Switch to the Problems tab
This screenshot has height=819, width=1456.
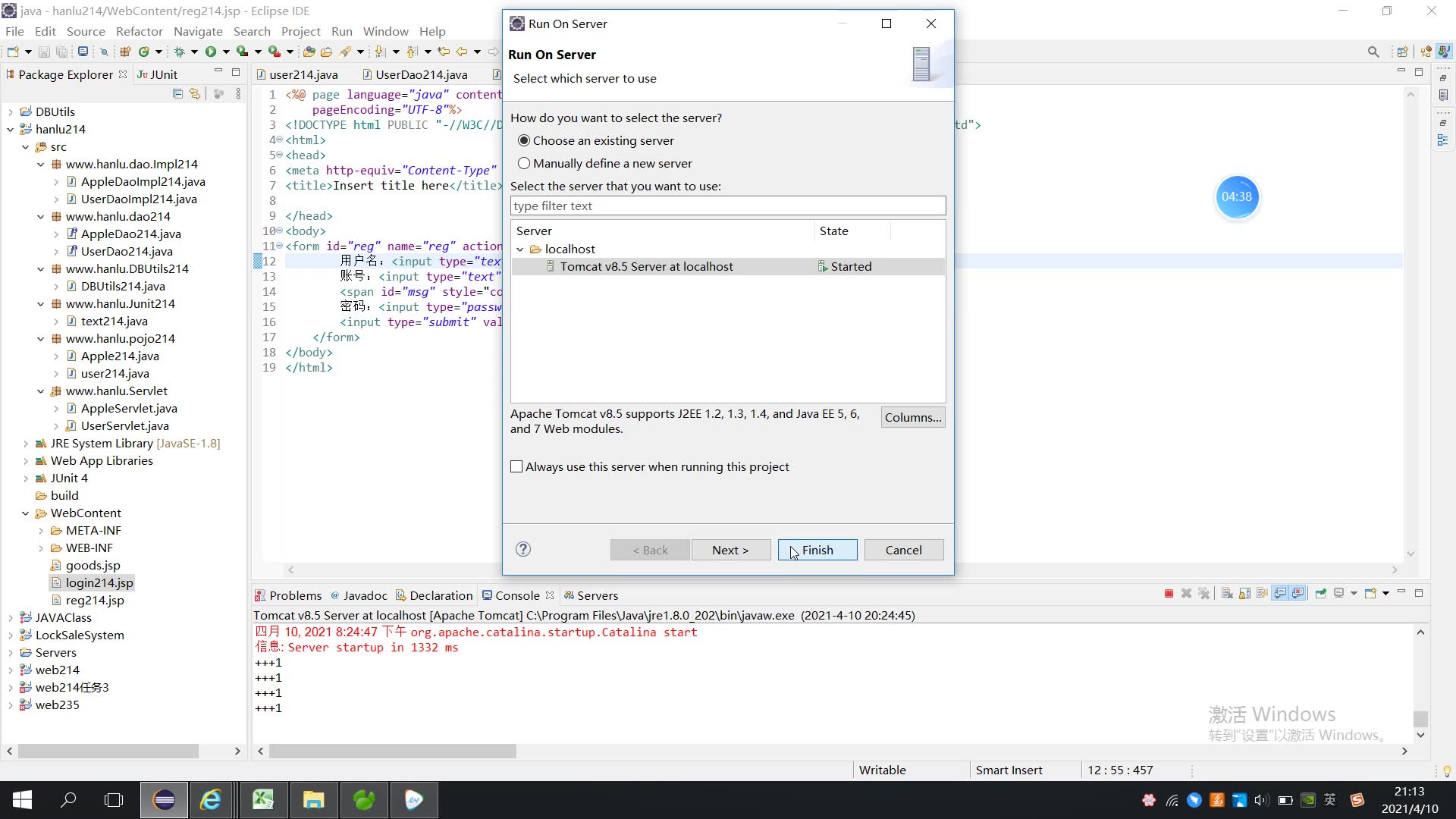coord(288,595)
